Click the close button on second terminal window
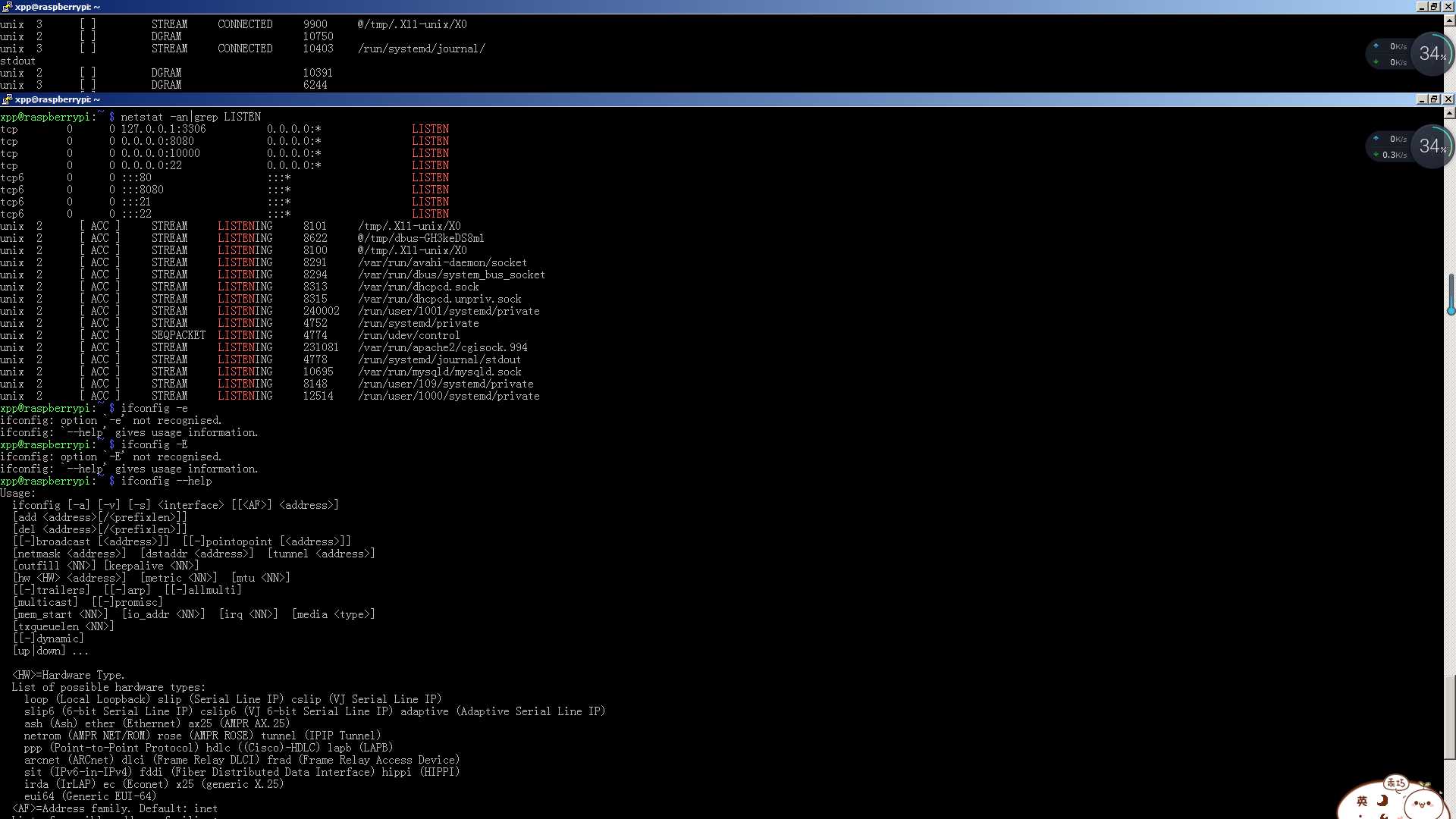1456x819 pixels. 1449,99
